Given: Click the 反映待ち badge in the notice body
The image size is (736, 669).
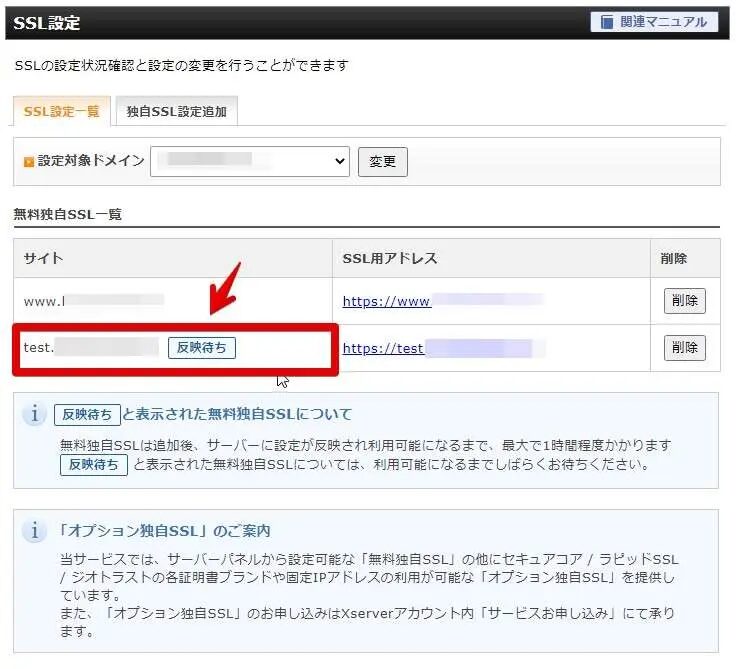Looking at the screenshot, I should pyautogui.click(x=93, y=465).
